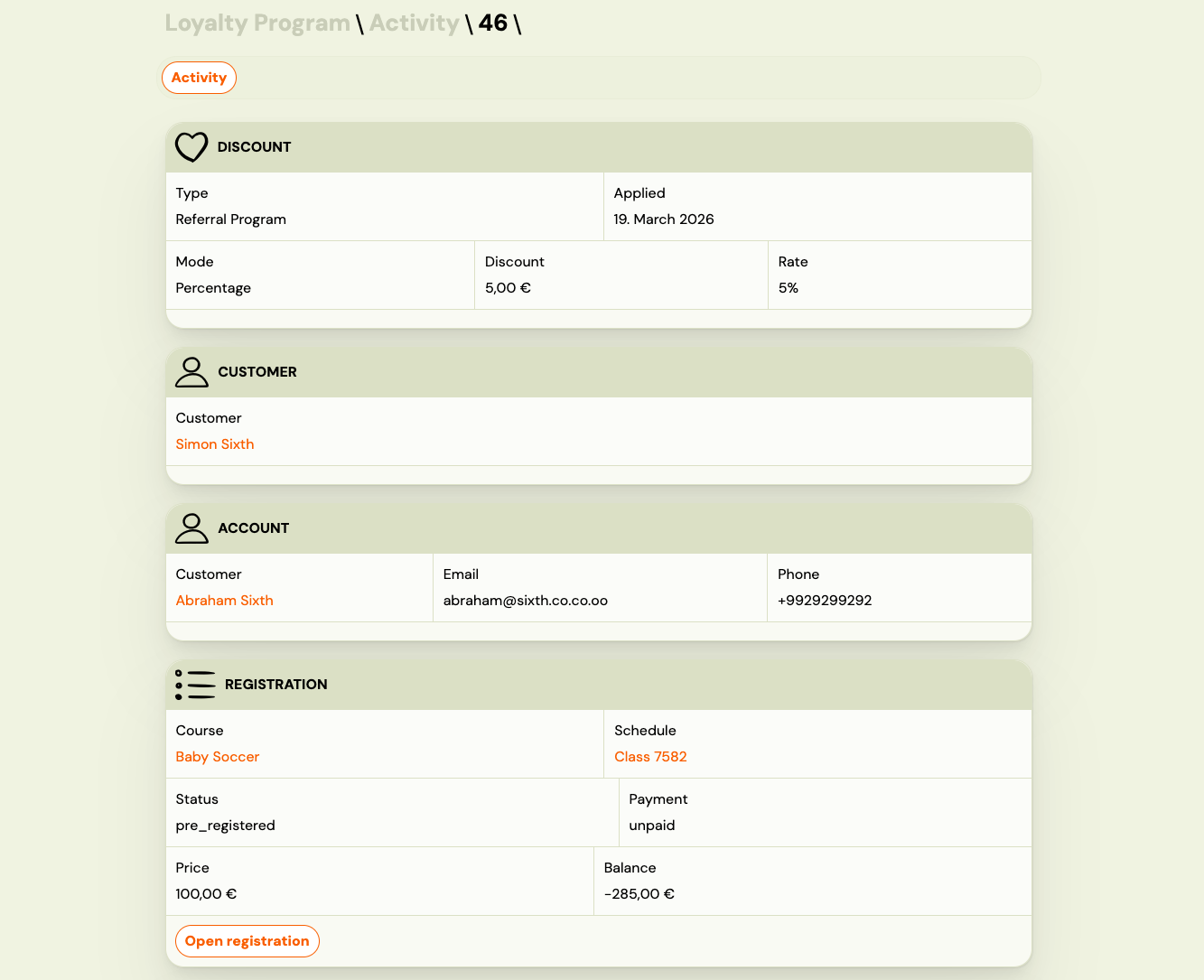The width and height of the screenshot is (1204, 980).
Task: Click the Applied date 19. March 2026
Action: [664, 219]
